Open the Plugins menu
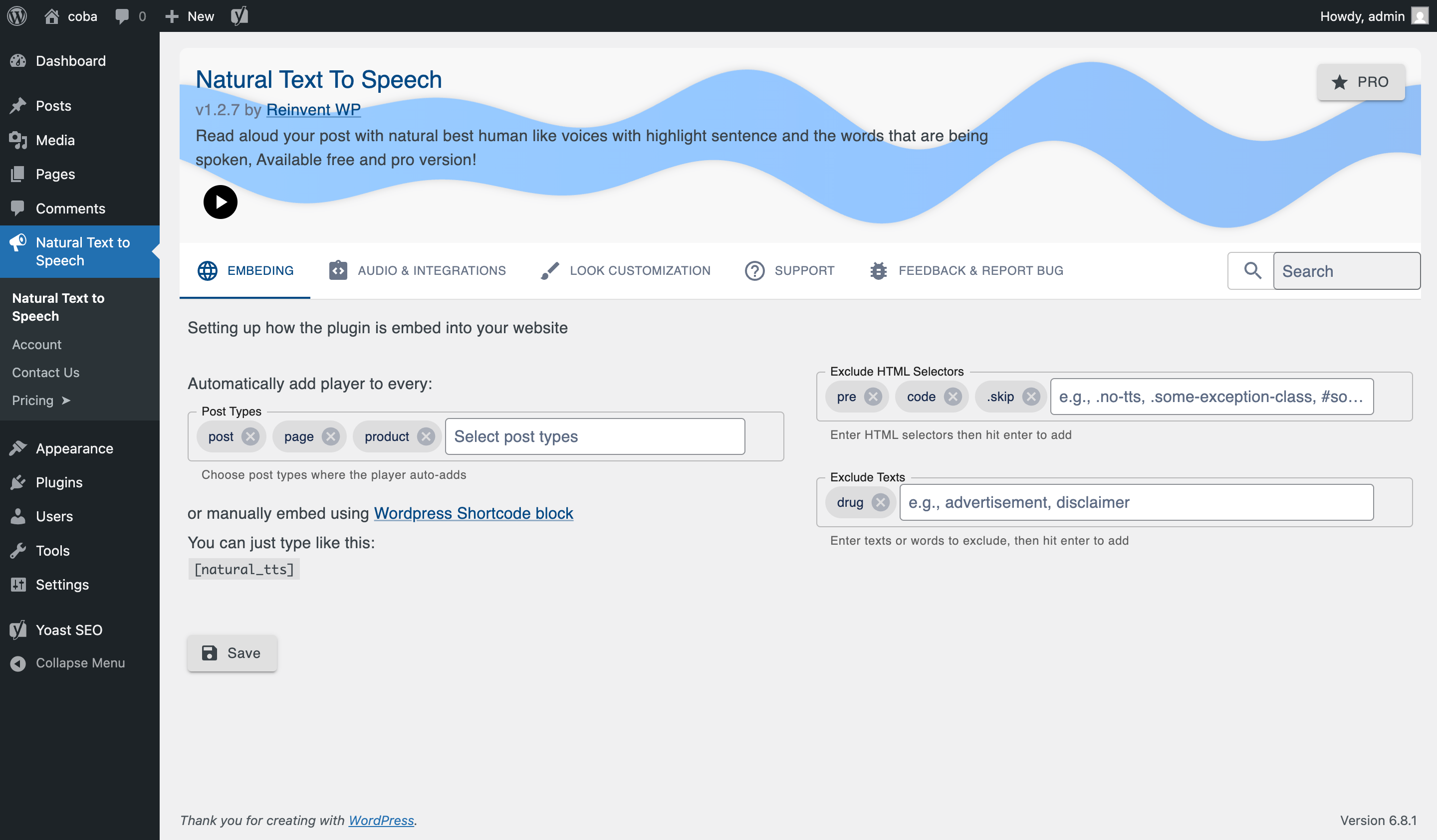Image resolution: width=1437 pixels, height=840 pixels. tap(80, 483)
